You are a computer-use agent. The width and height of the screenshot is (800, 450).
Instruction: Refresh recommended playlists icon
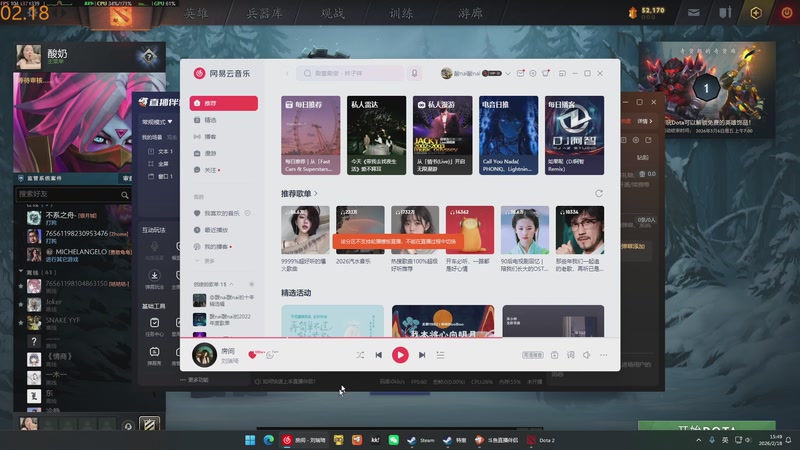tap(599, 193)
